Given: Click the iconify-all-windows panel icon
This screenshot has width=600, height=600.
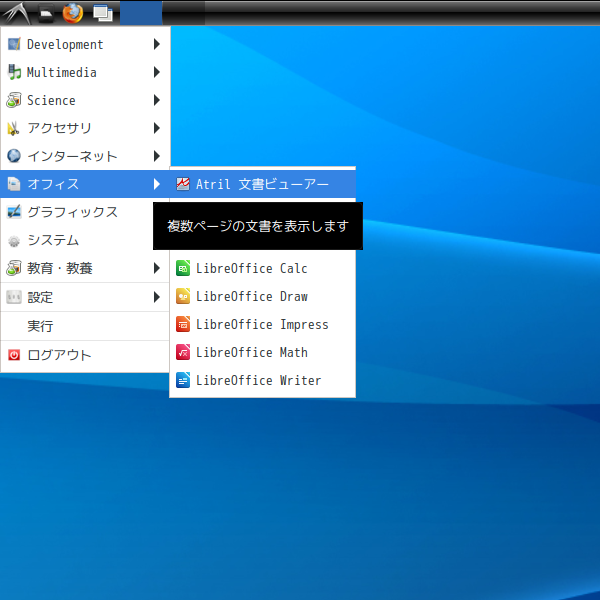Looking at the screenshot, I should click(103, 13).
